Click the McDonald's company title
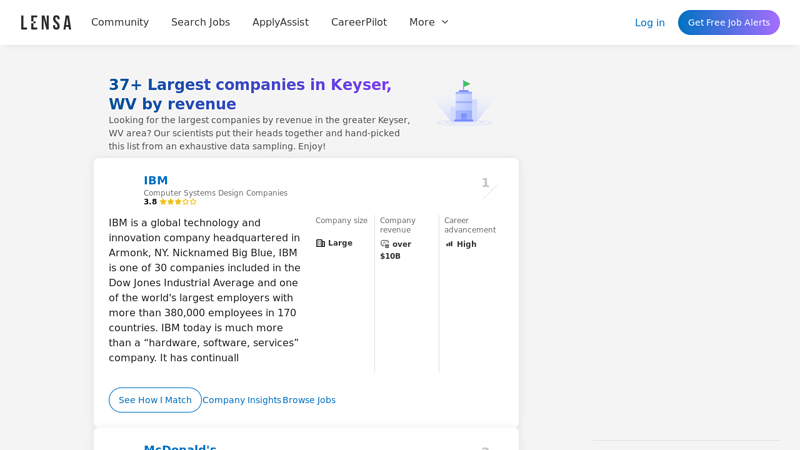Viewport: 800px width, 450px height. (180, 447)
